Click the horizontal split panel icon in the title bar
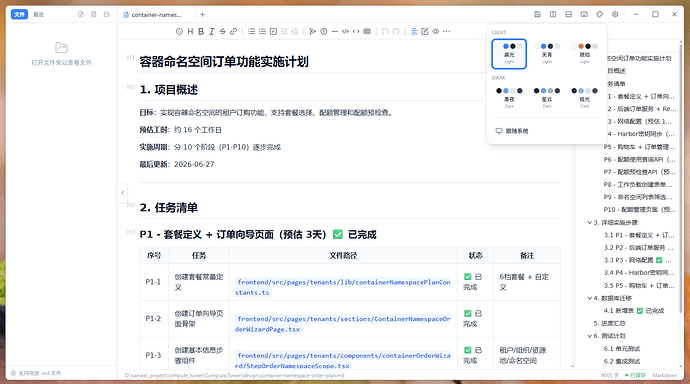The image size is (690, 384). tap(569, 14)
